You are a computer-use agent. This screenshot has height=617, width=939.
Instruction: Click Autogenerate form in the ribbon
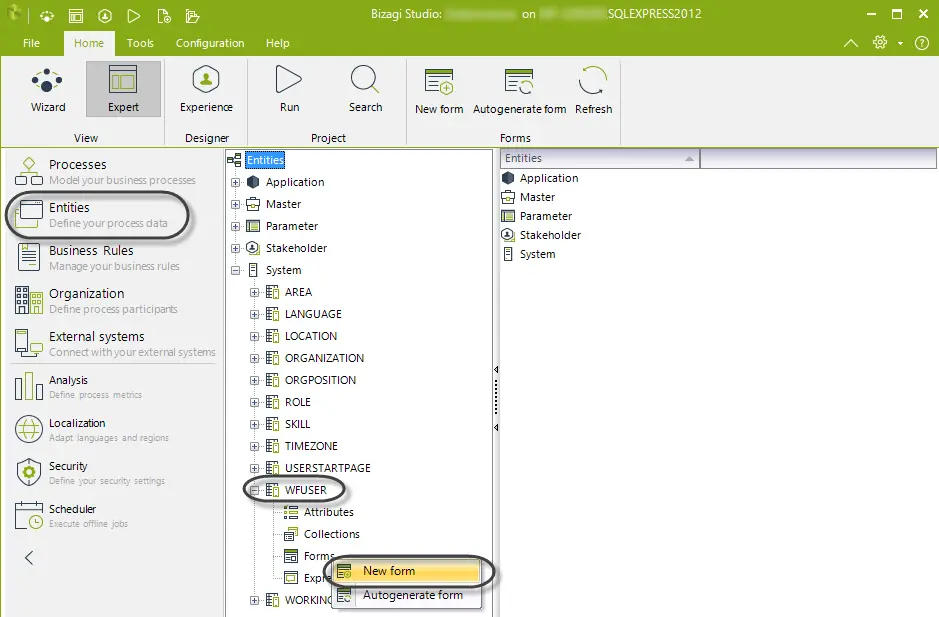coord(519,91)
